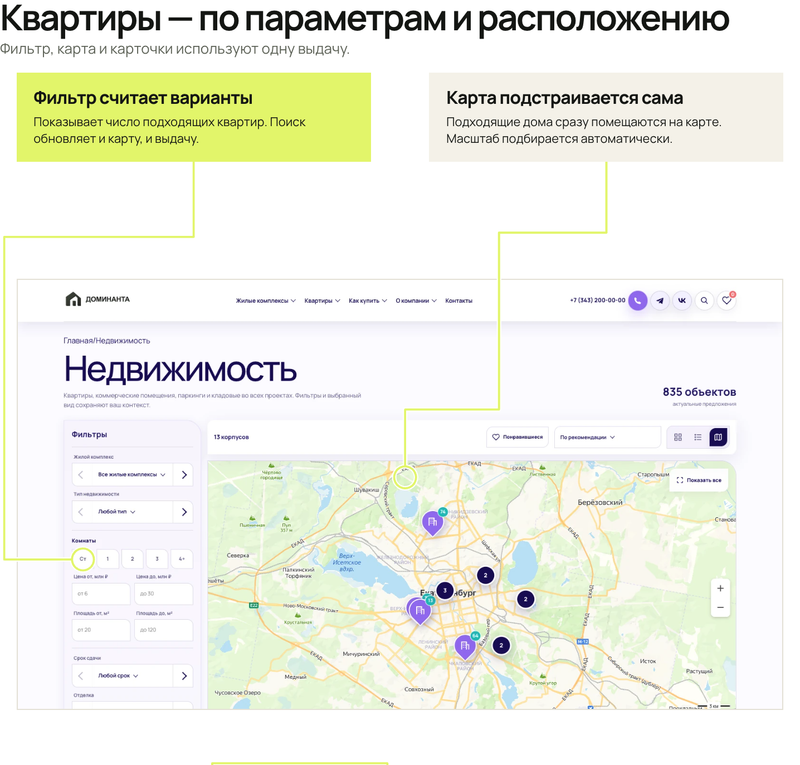Expand the Как купить menu
Viewport: 800px width, 765px height.
click(x=367, y=301)
